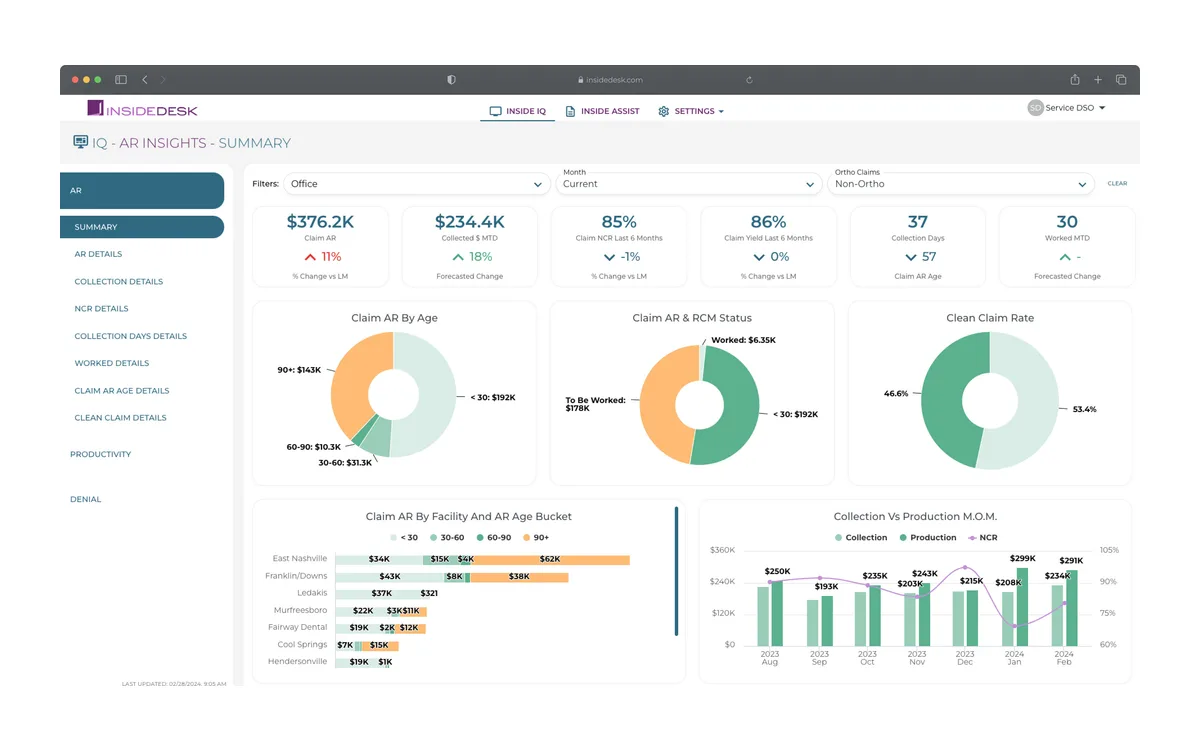Select Summary in the sidebar
Screen dimensions: 1200x750
click(142, 227)
